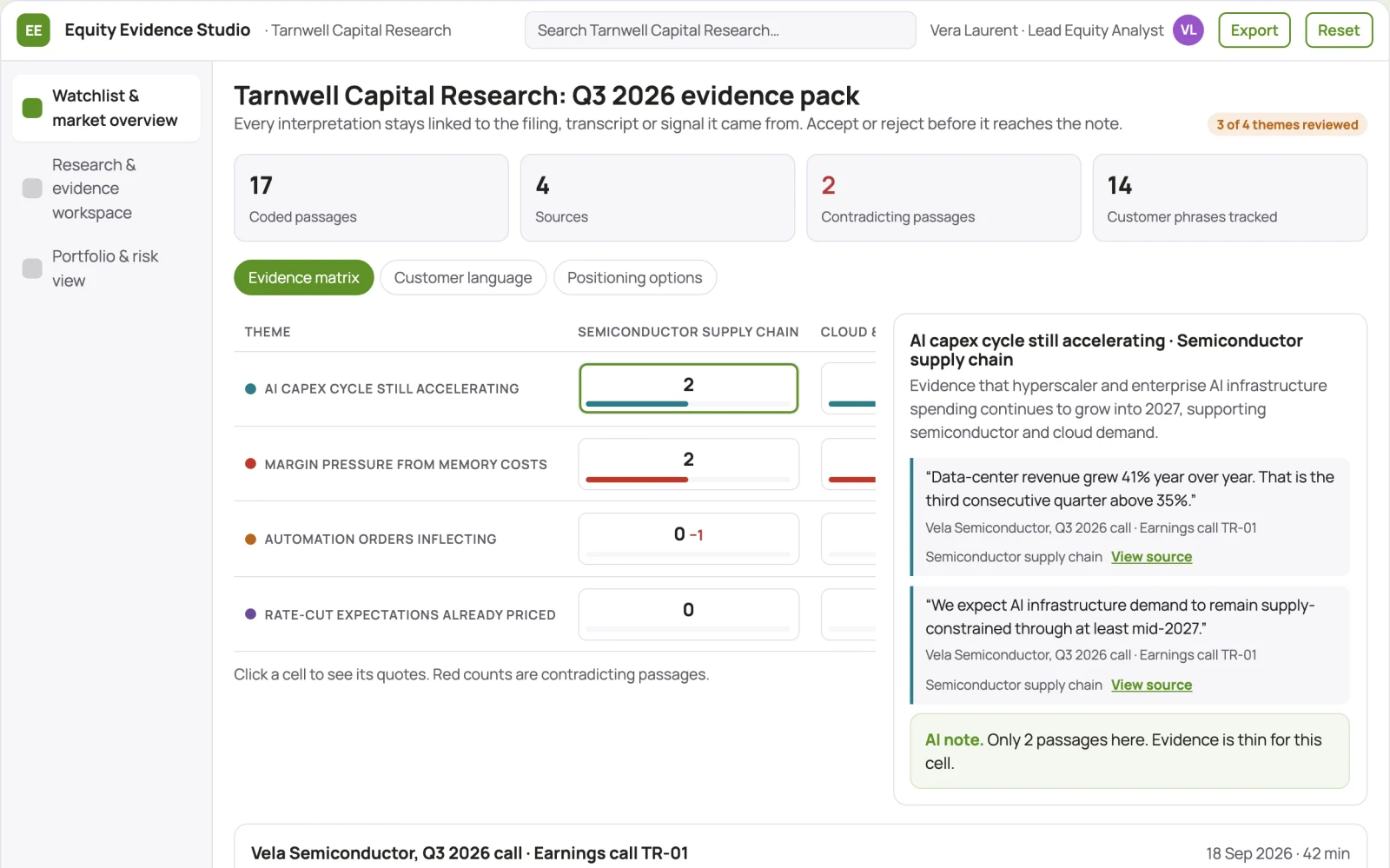Open View source under the supply-constrained quote

point(1151,685)
